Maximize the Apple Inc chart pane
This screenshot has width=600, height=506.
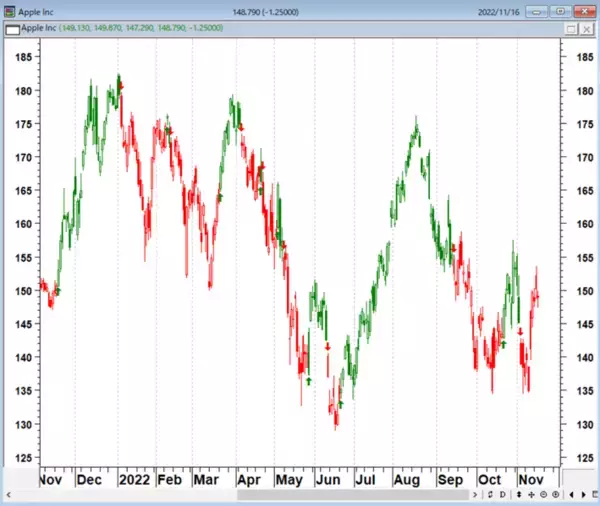(x=571, y=29)
